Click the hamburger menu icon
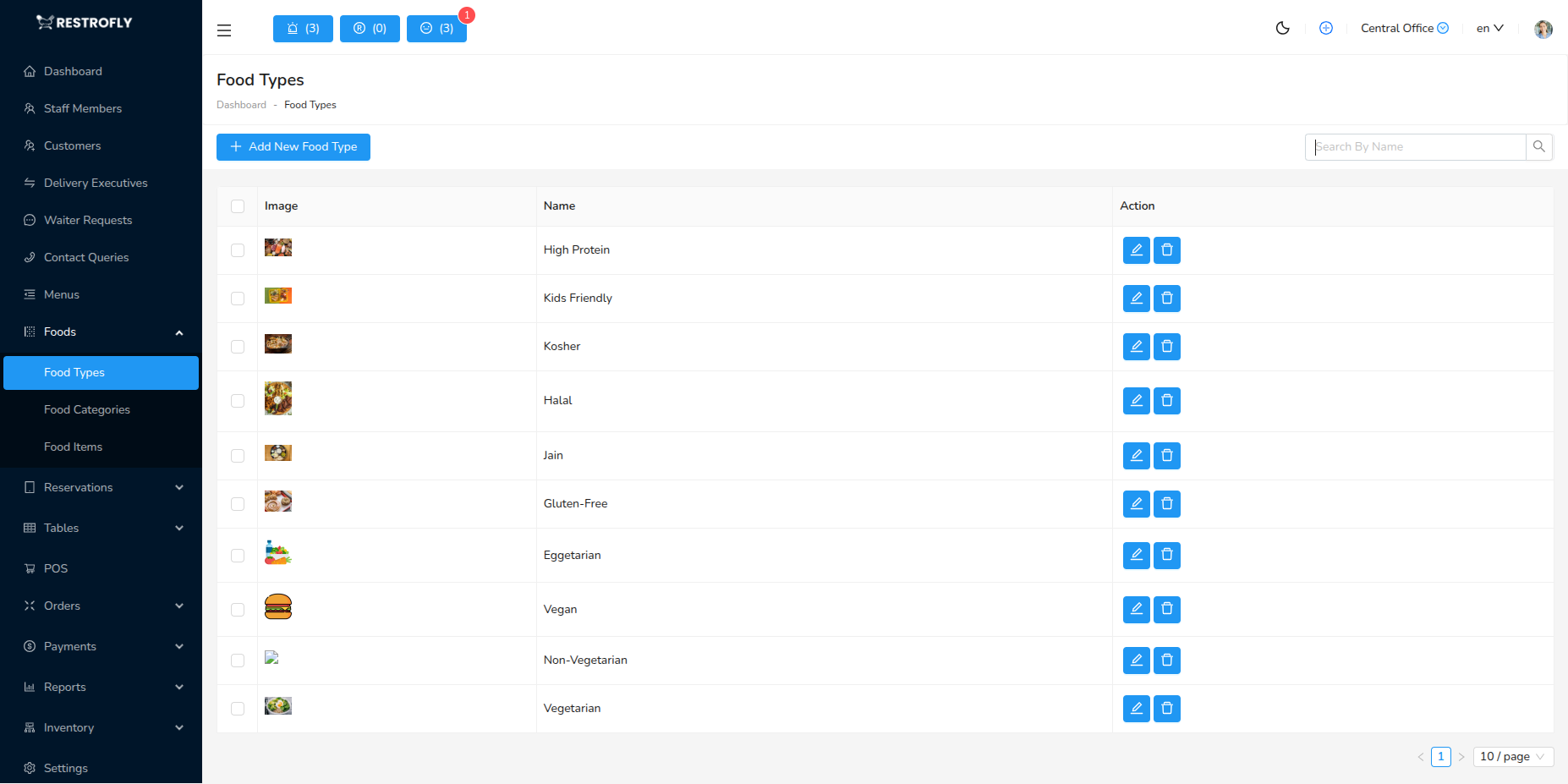This screenshot has height=784, width=1568. [223, 30]
